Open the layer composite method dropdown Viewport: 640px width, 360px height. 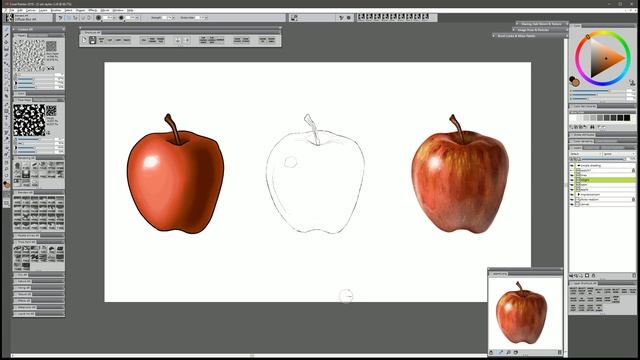(x=585, y=154)
